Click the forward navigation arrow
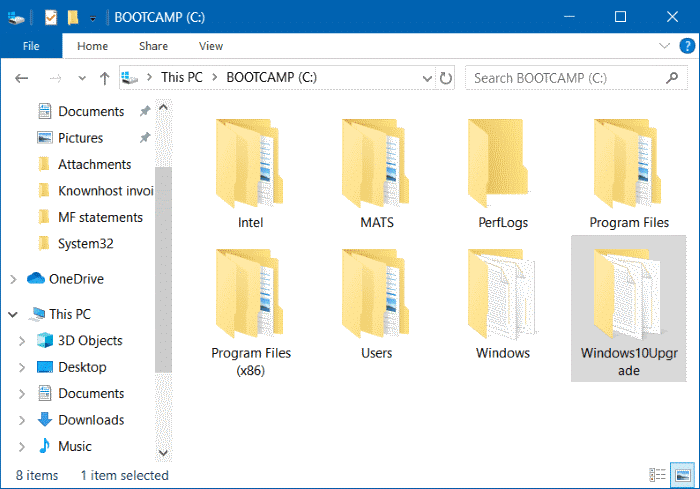Viewport: 700px width, 489px height. (55, 79)
